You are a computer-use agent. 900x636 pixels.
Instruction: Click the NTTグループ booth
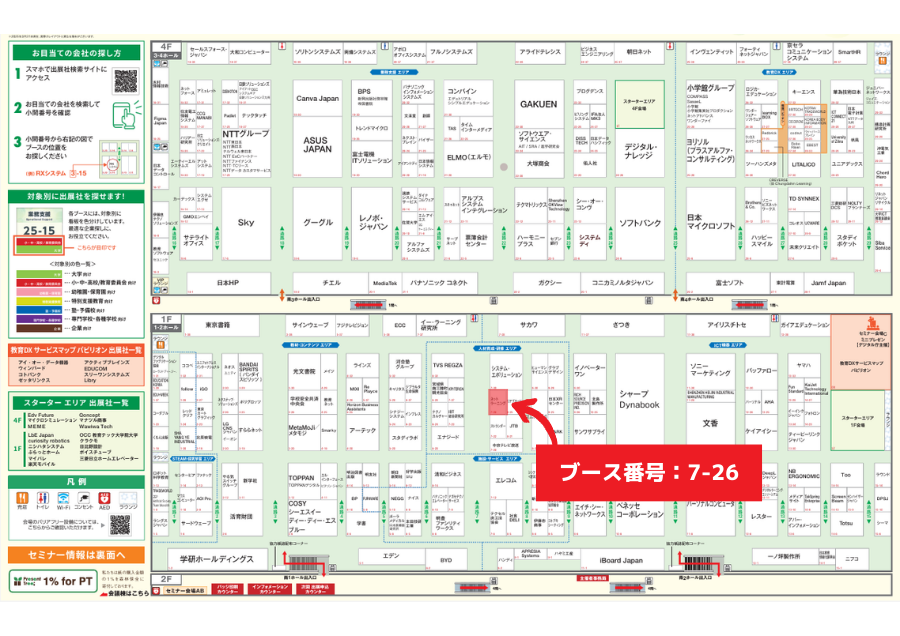click(246, 152)
